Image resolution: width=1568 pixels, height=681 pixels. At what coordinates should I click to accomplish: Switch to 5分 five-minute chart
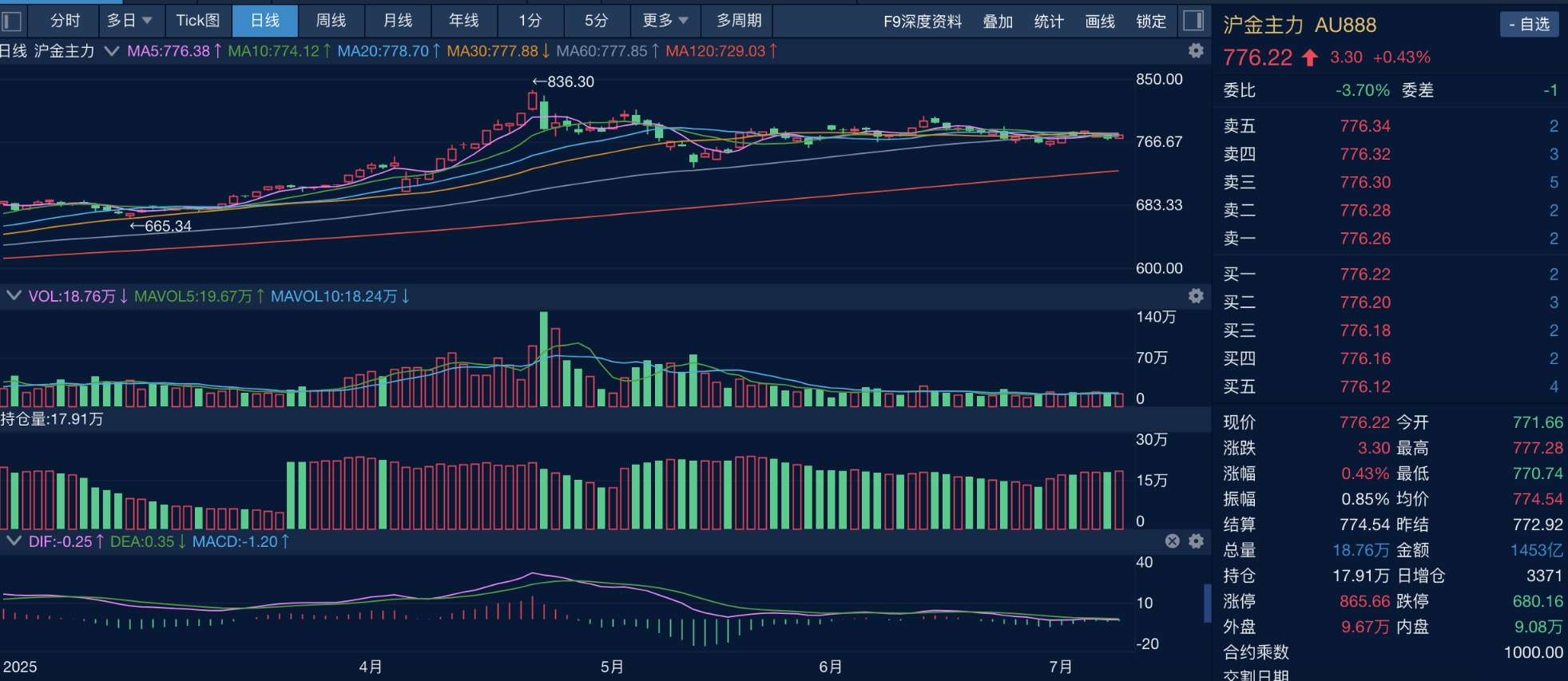coord(596,21)
